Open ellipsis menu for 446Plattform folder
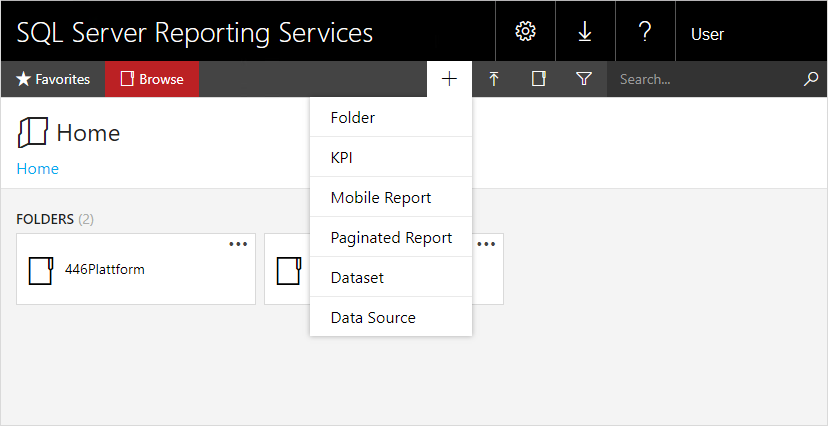 coord(238,244)
